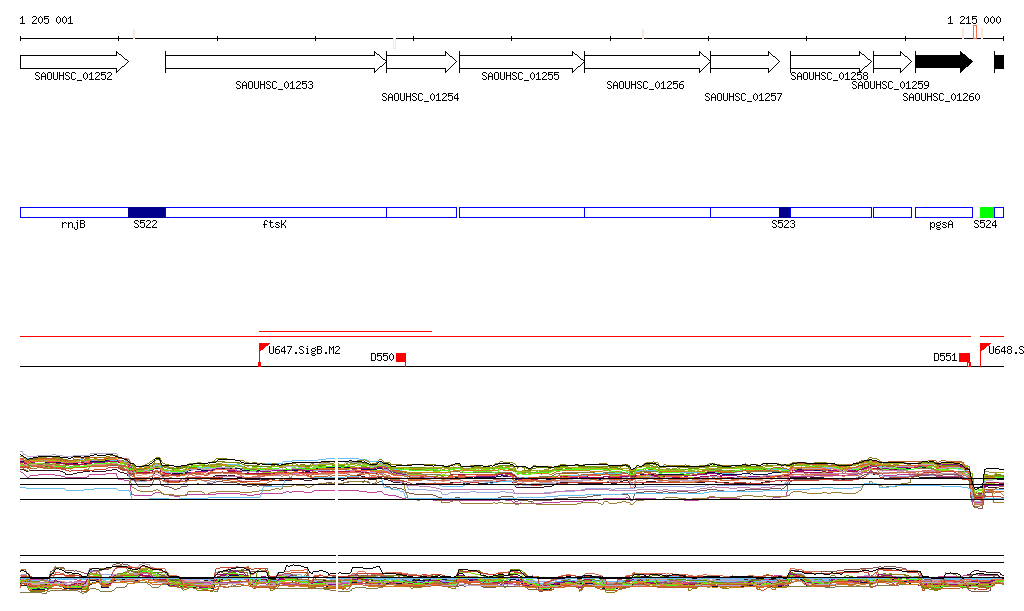
Task: Select the D550 red square marker
Action: 401,357
